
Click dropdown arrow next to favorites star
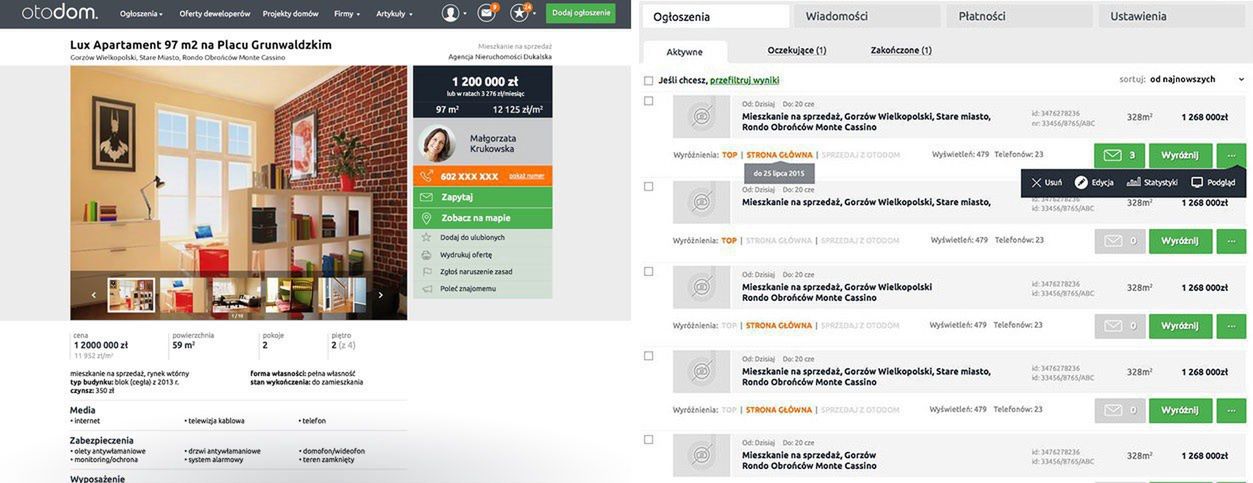point(536,14)
